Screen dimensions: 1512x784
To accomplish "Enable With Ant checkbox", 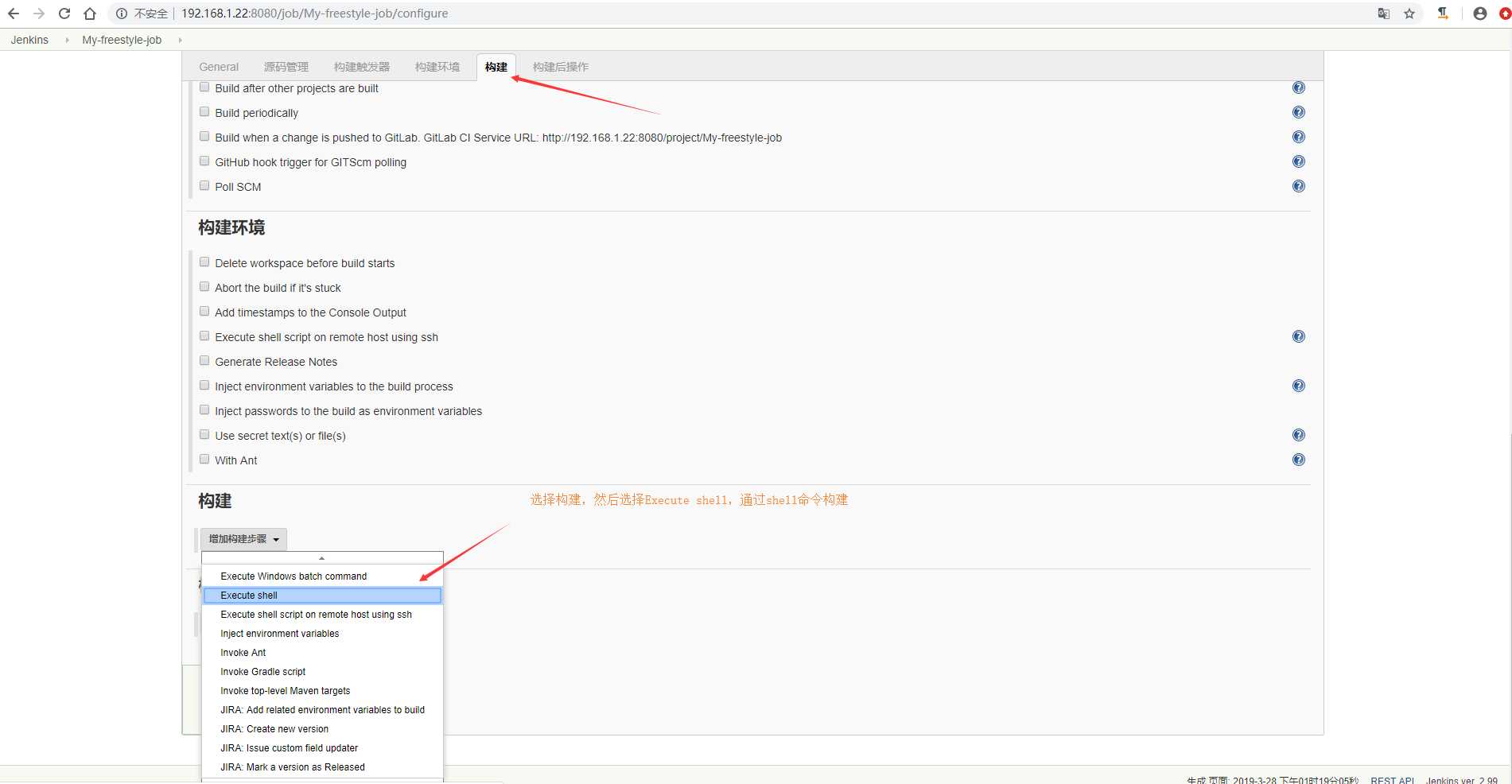I will coord(204,460).
